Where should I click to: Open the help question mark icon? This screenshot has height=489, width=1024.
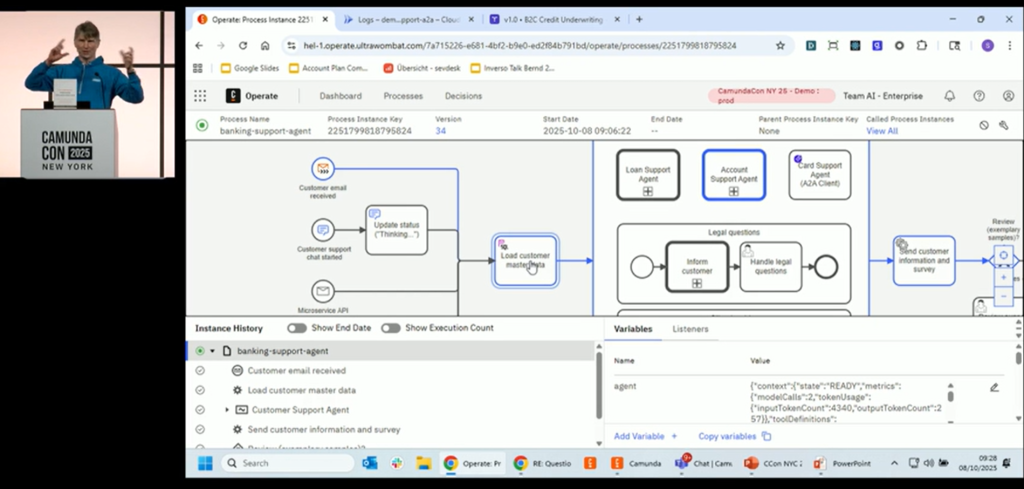click(979, 96)
